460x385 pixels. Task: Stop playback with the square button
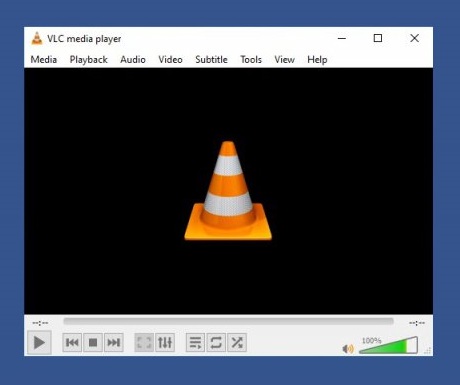coord(93,342)
